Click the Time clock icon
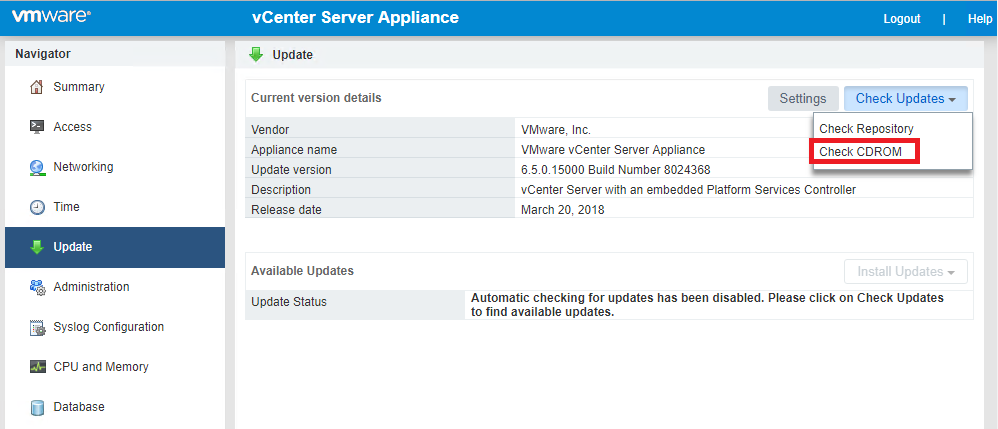The image size is (998, 429). (x=38, y=207)
